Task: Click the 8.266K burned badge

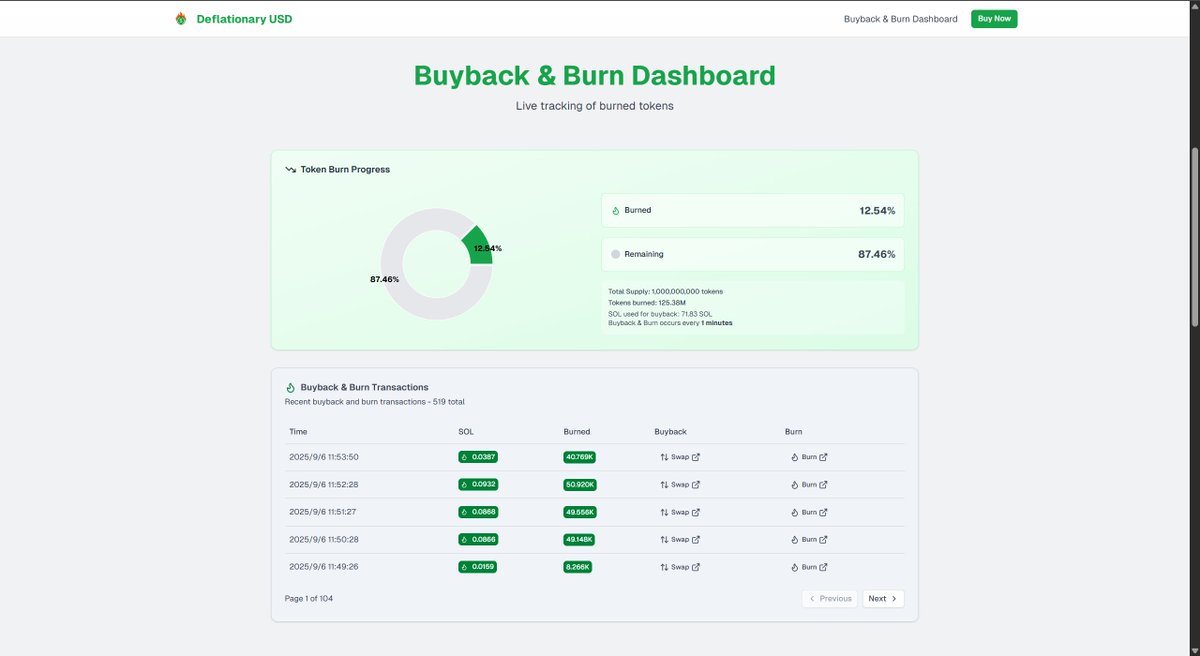Action: [578, 567]
